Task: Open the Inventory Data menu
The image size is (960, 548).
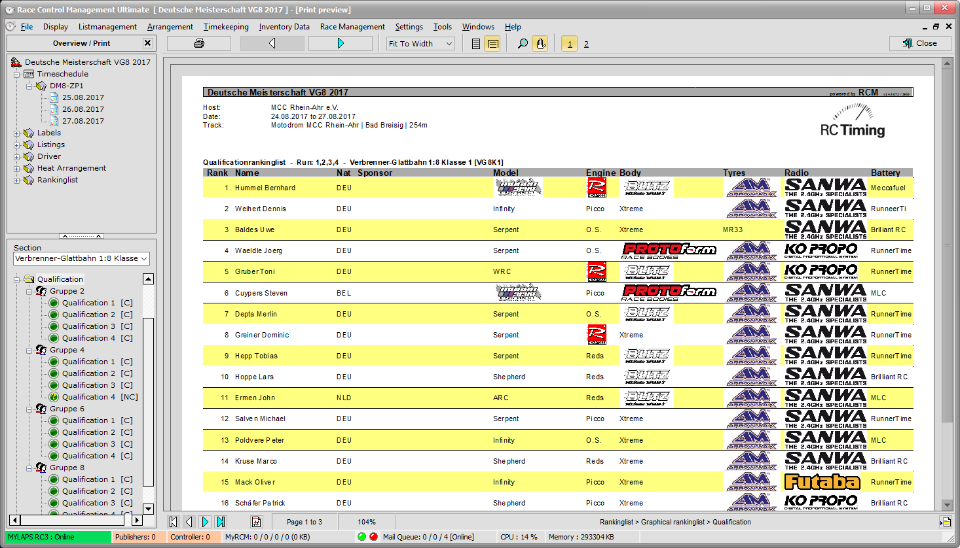Action: pos(284,27)
